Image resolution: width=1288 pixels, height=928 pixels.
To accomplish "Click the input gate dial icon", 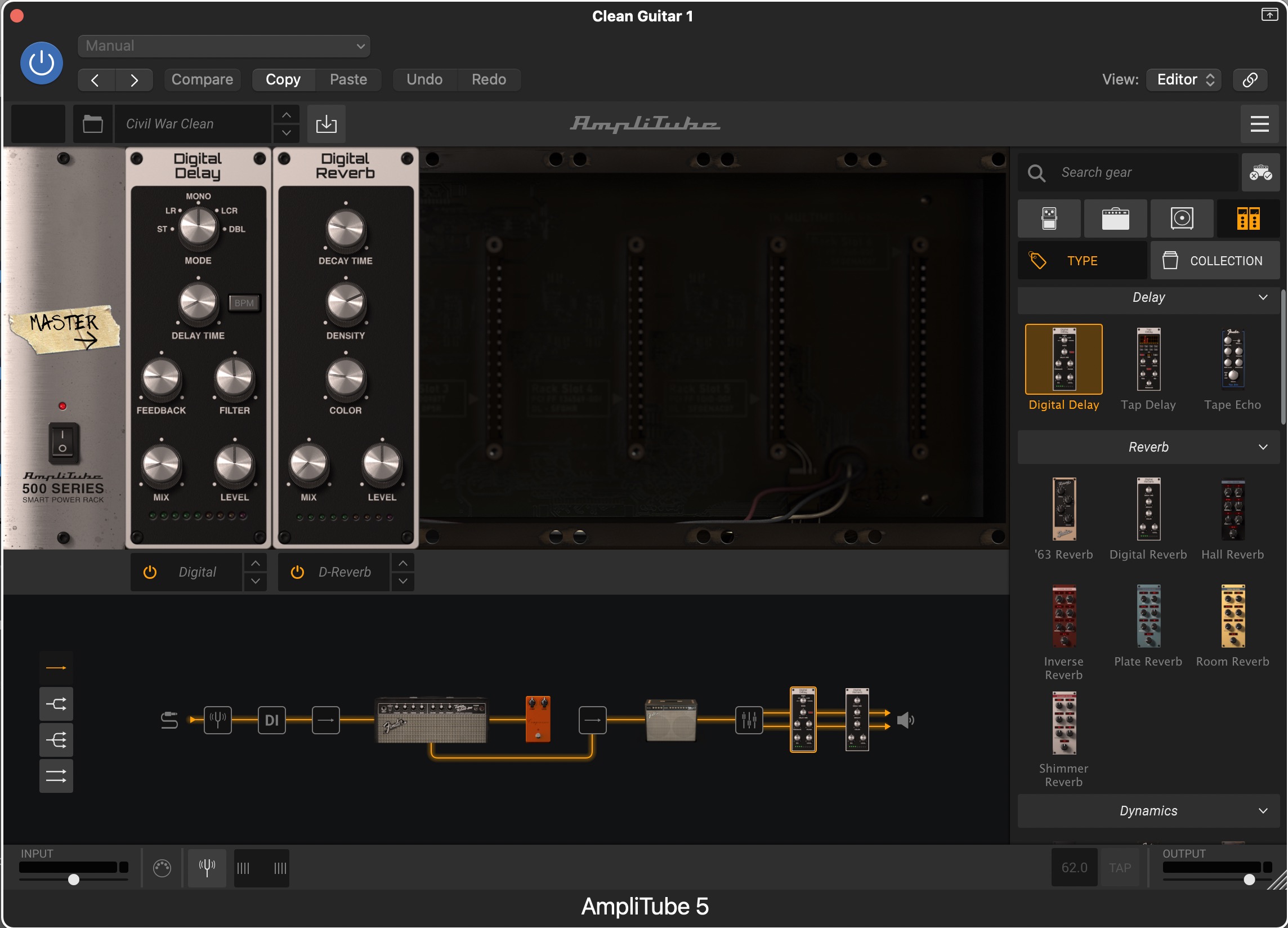I will coord(162,868).
